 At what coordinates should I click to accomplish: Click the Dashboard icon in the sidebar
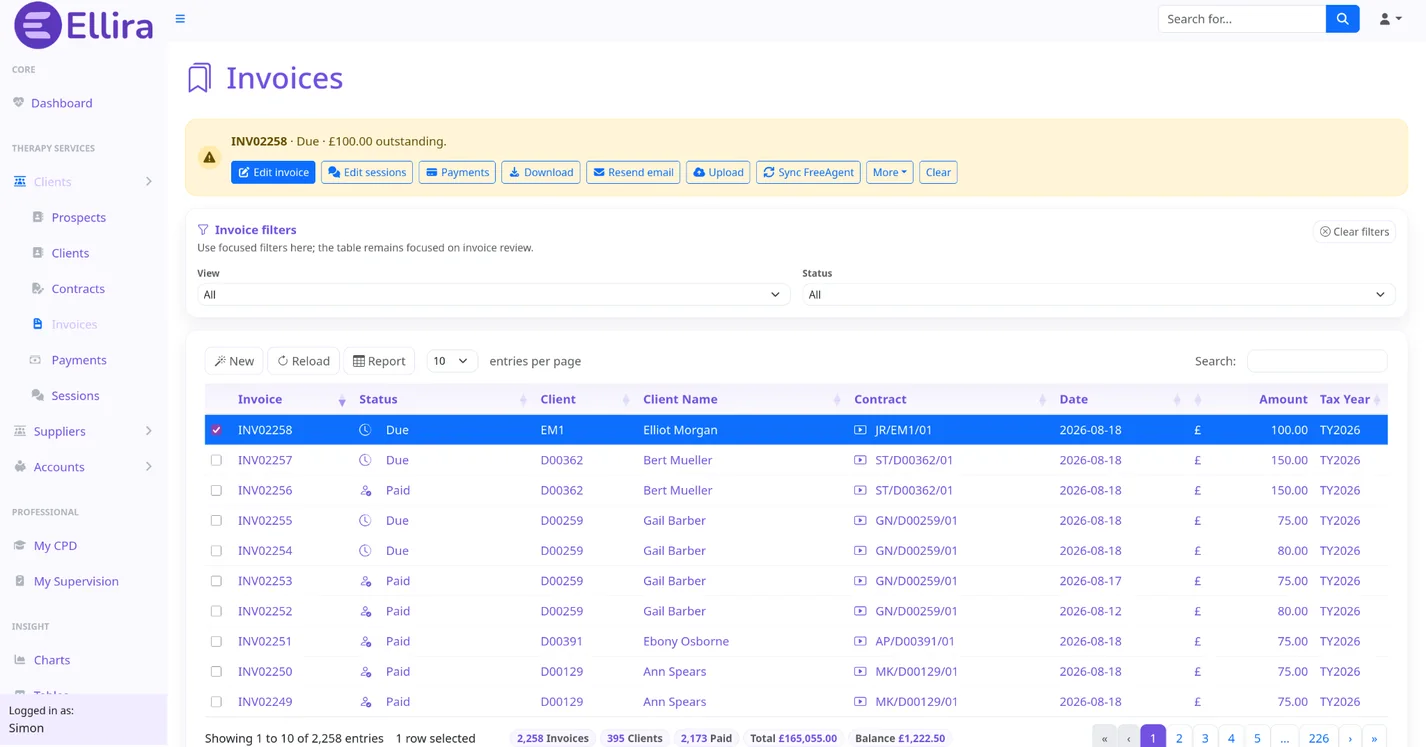(18, 103)
